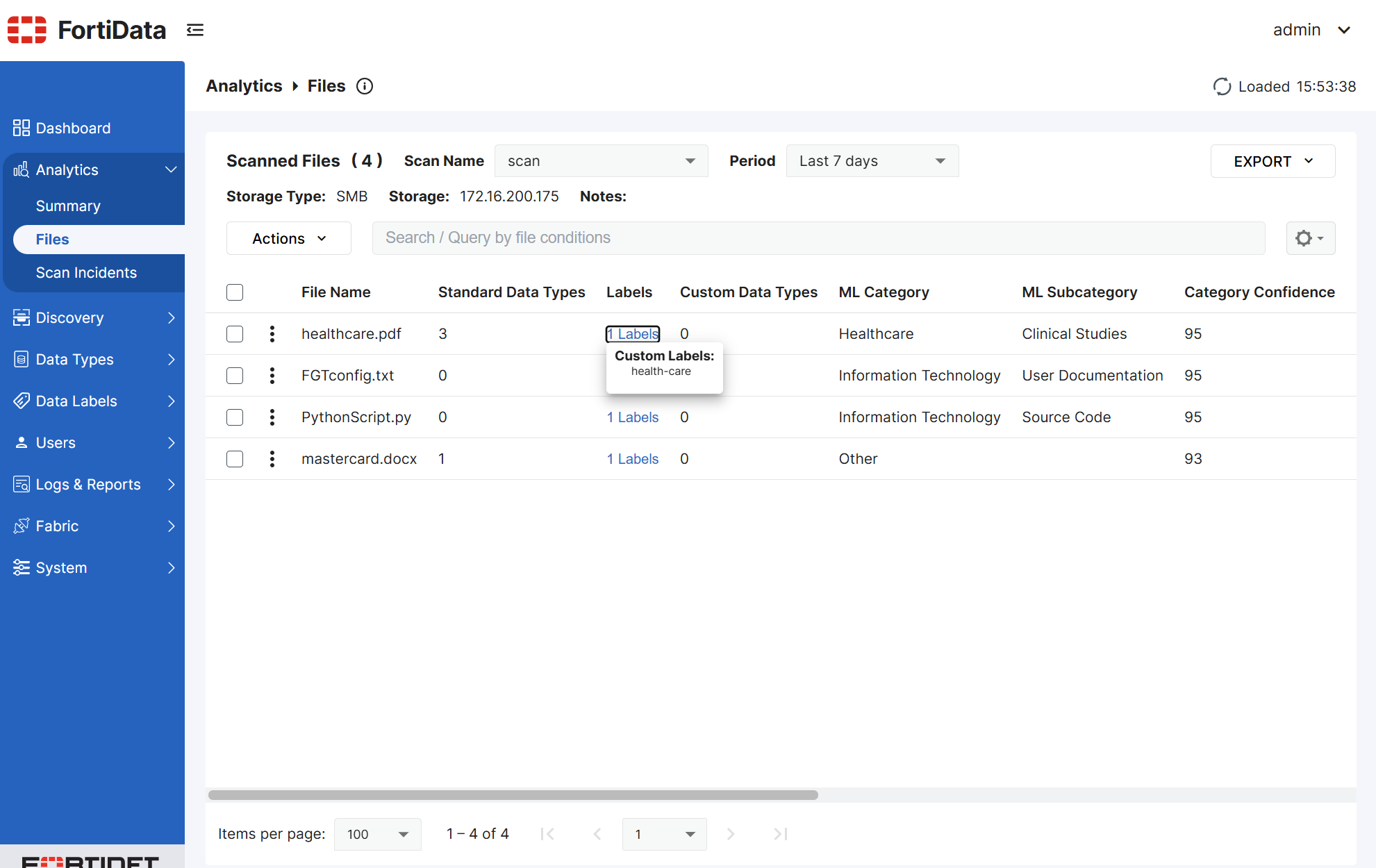This screenshot has width=1376, height=868.
Task: Select the PythonScript.py row checkbox
Action: coord(235,417)
